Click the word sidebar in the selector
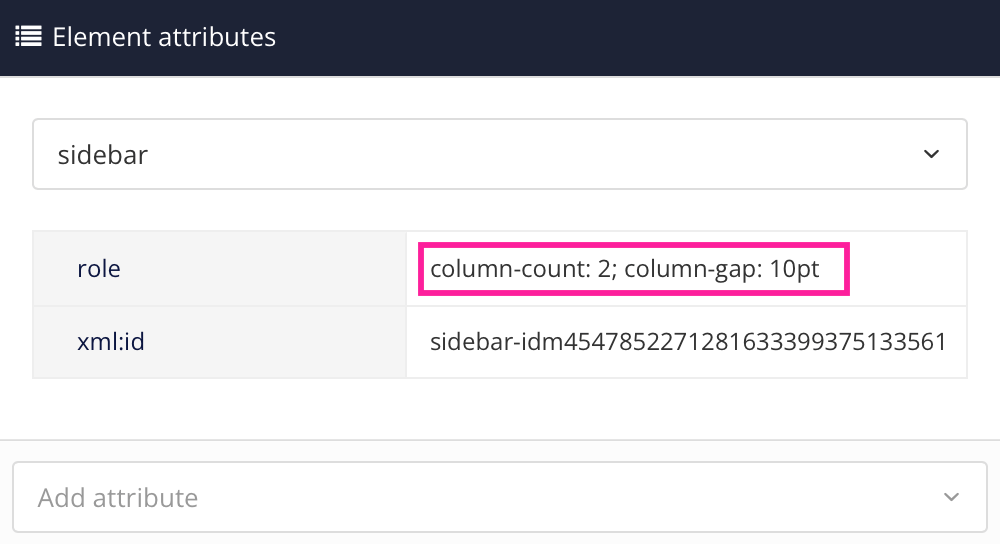1000x544 pixels. pos(103,155)
